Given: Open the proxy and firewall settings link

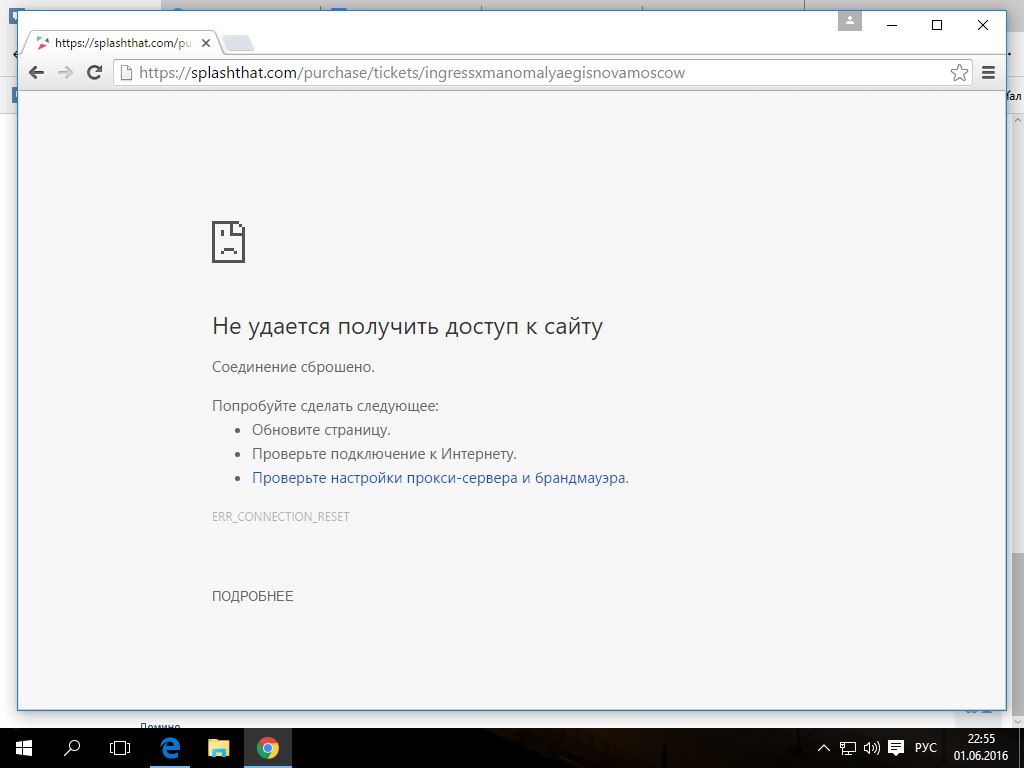Looking at the screenshot, I should coord(440,477).
